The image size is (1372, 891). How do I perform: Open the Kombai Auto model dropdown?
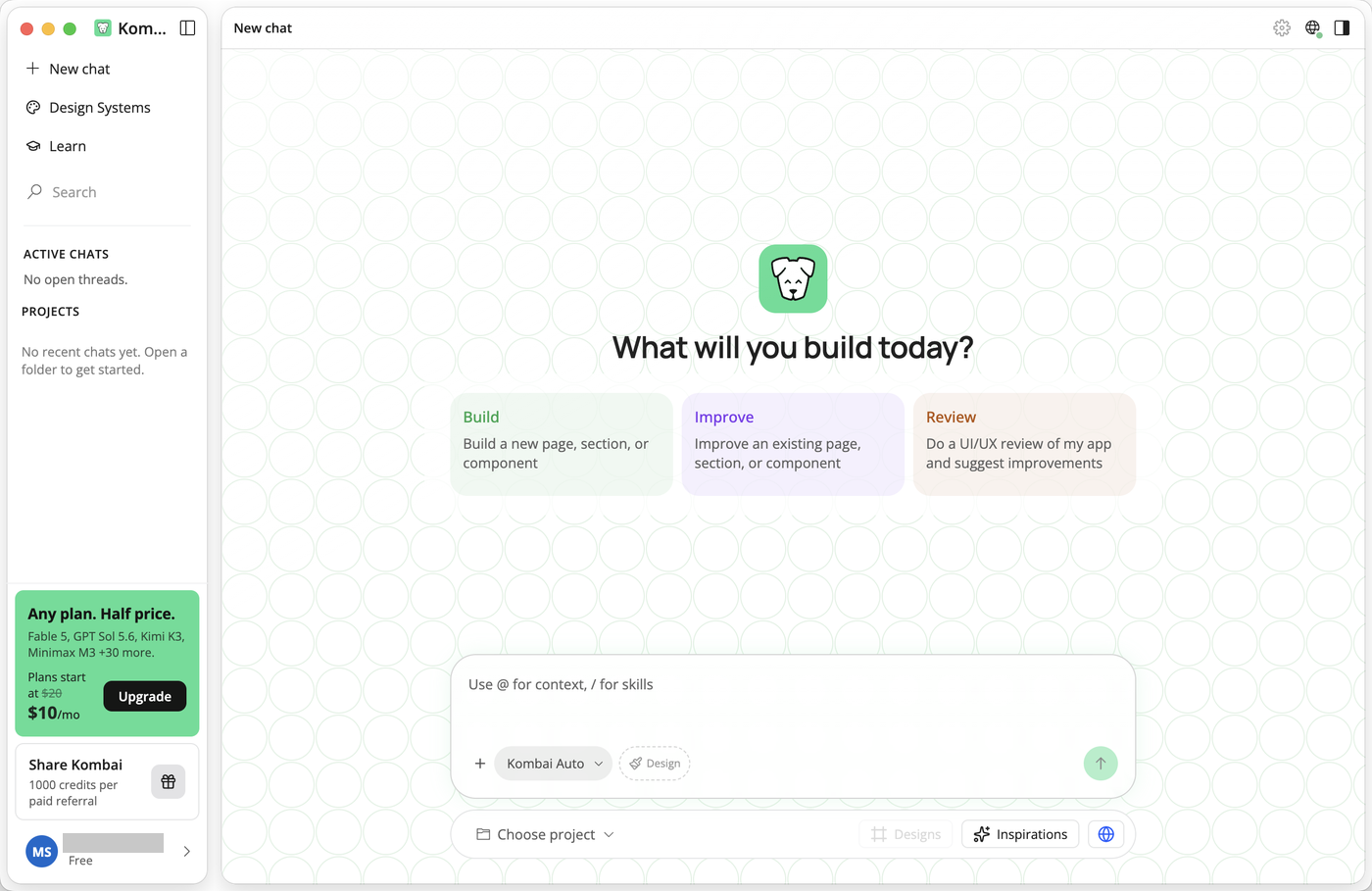click(554, 764)
